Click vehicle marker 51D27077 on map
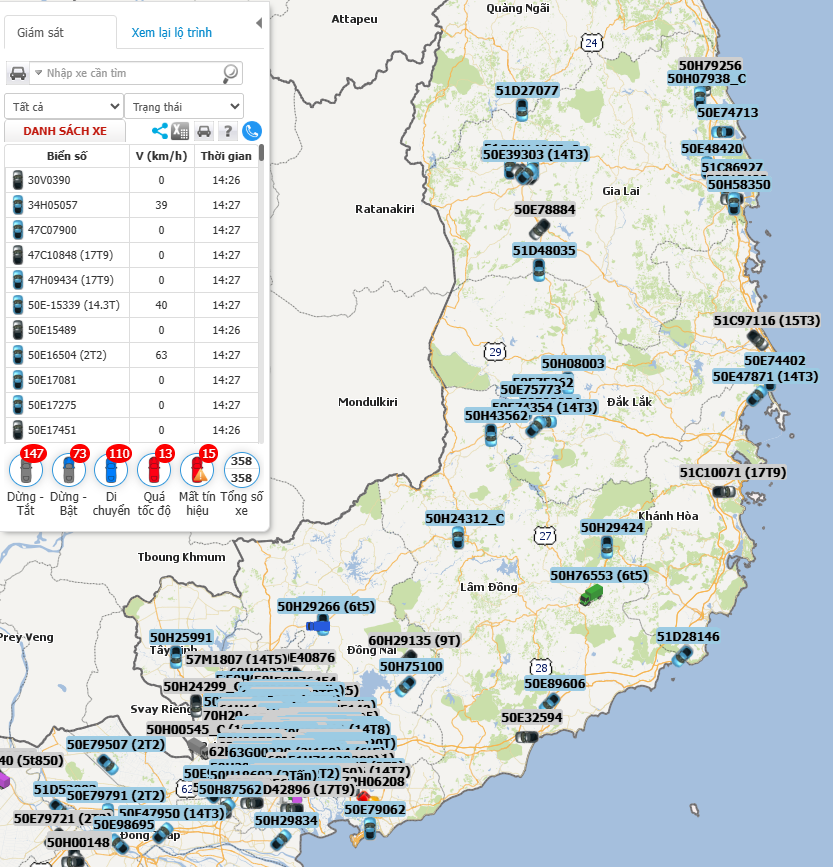 point(521,109)
